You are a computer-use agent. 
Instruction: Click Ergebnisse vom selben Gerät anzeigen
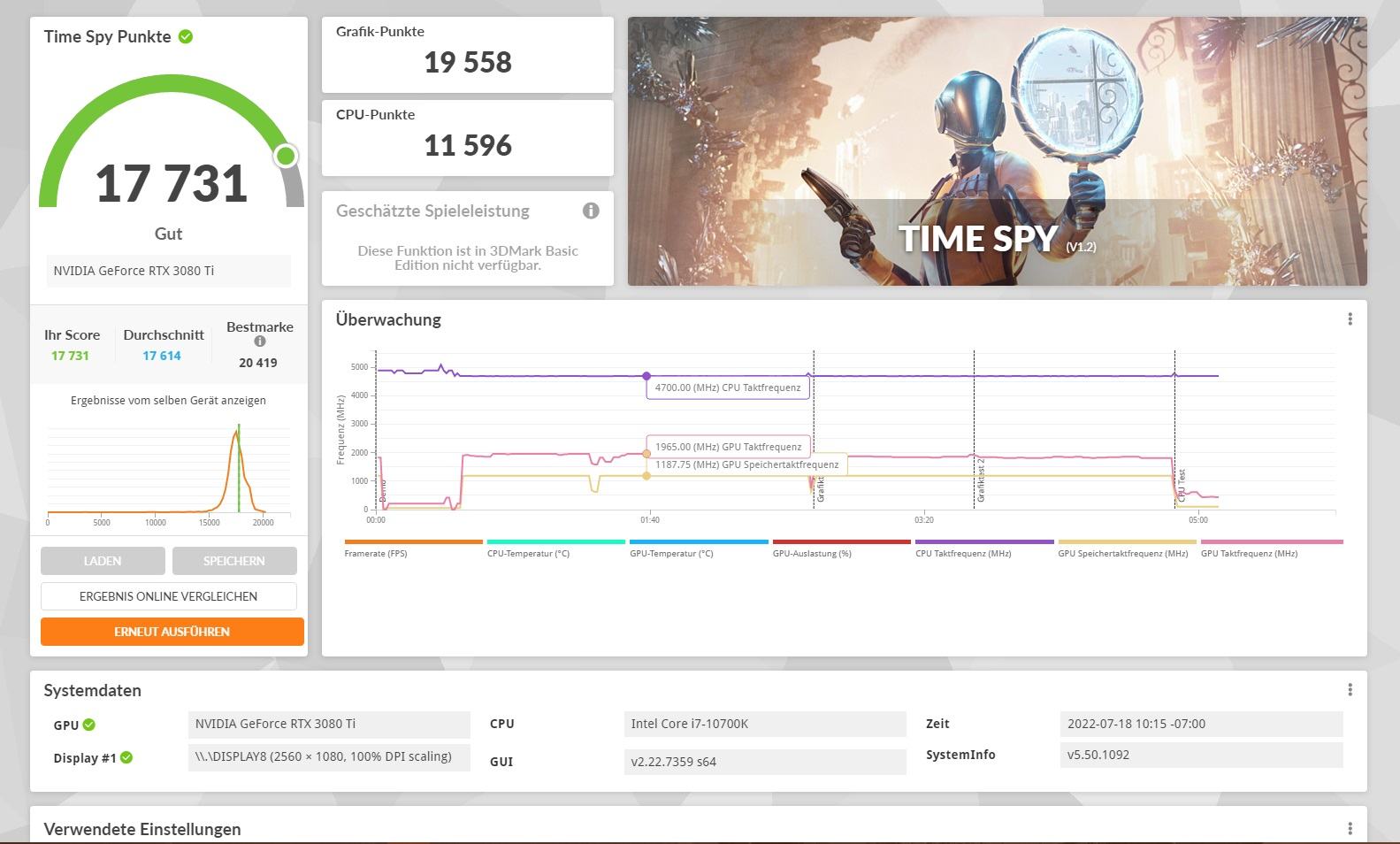point(168,401)
